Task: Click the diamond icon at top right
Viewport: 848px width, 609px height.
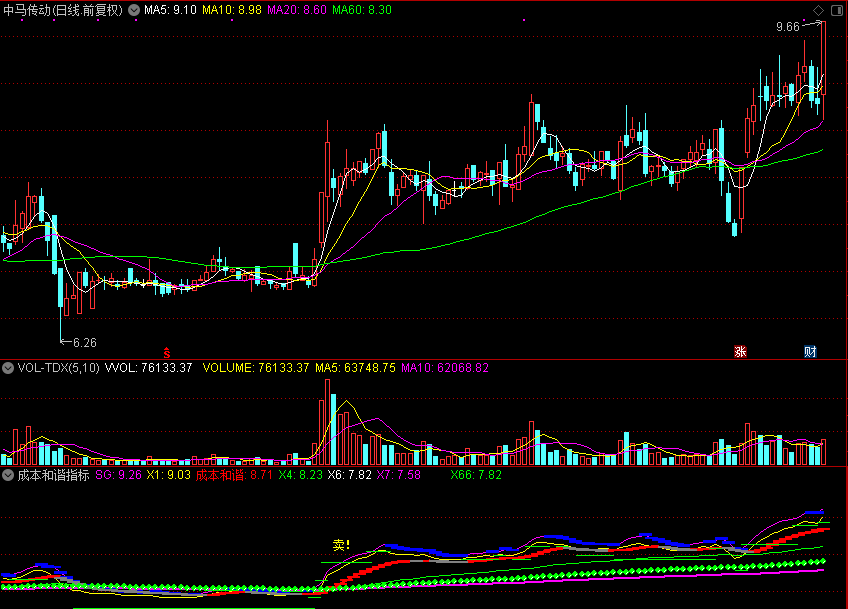Action: click(x=818, y=10)
